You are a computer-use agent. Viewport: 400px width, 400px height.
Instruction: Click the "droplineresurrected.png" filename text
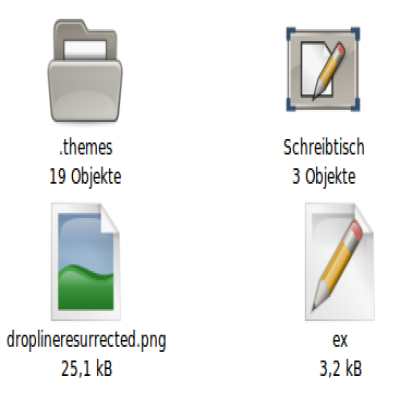coord(86,341)
